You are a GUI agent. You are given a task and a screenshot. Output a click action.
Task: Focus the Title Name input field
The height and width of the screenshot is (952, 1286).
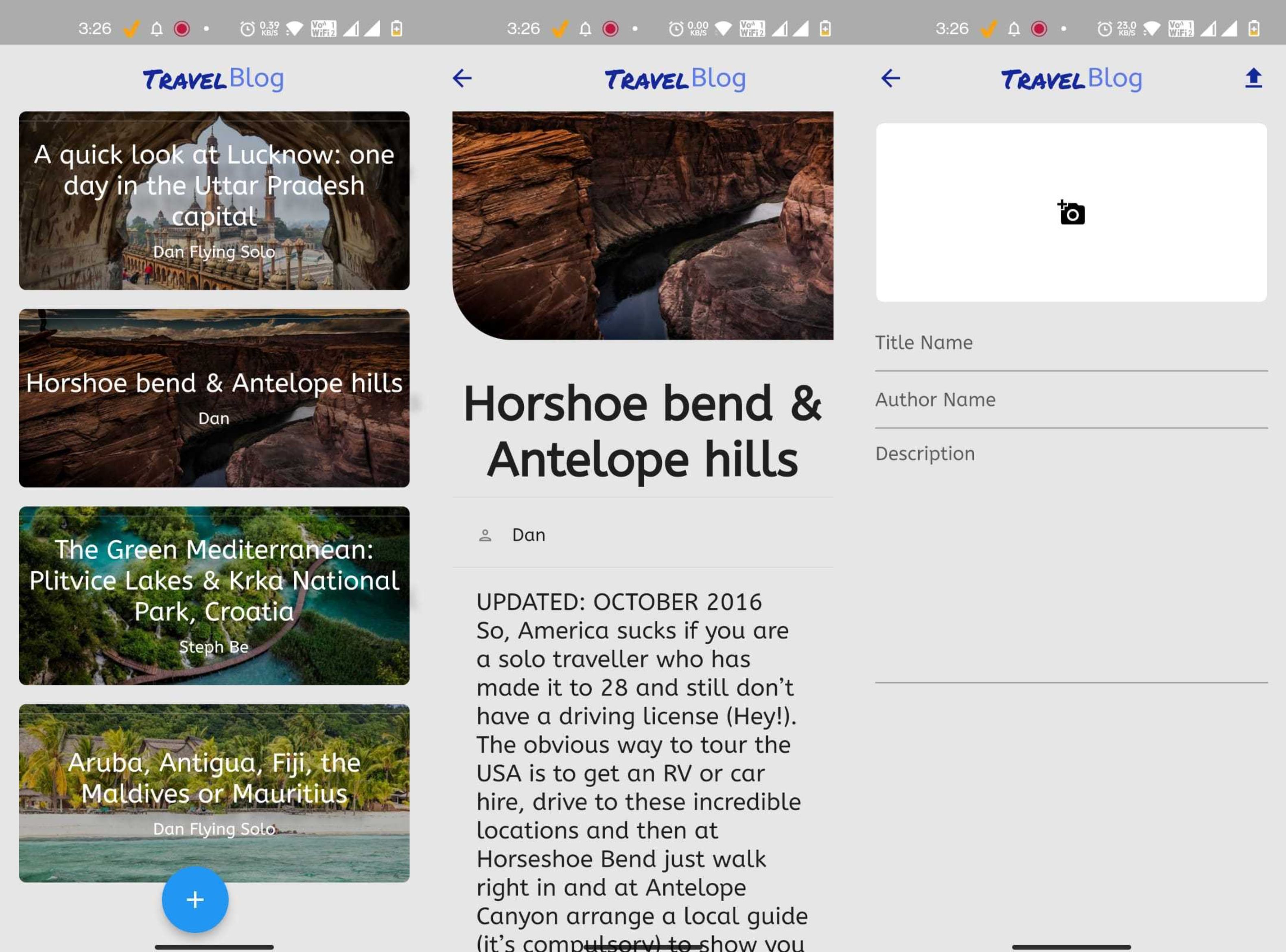click(1069, 342)
